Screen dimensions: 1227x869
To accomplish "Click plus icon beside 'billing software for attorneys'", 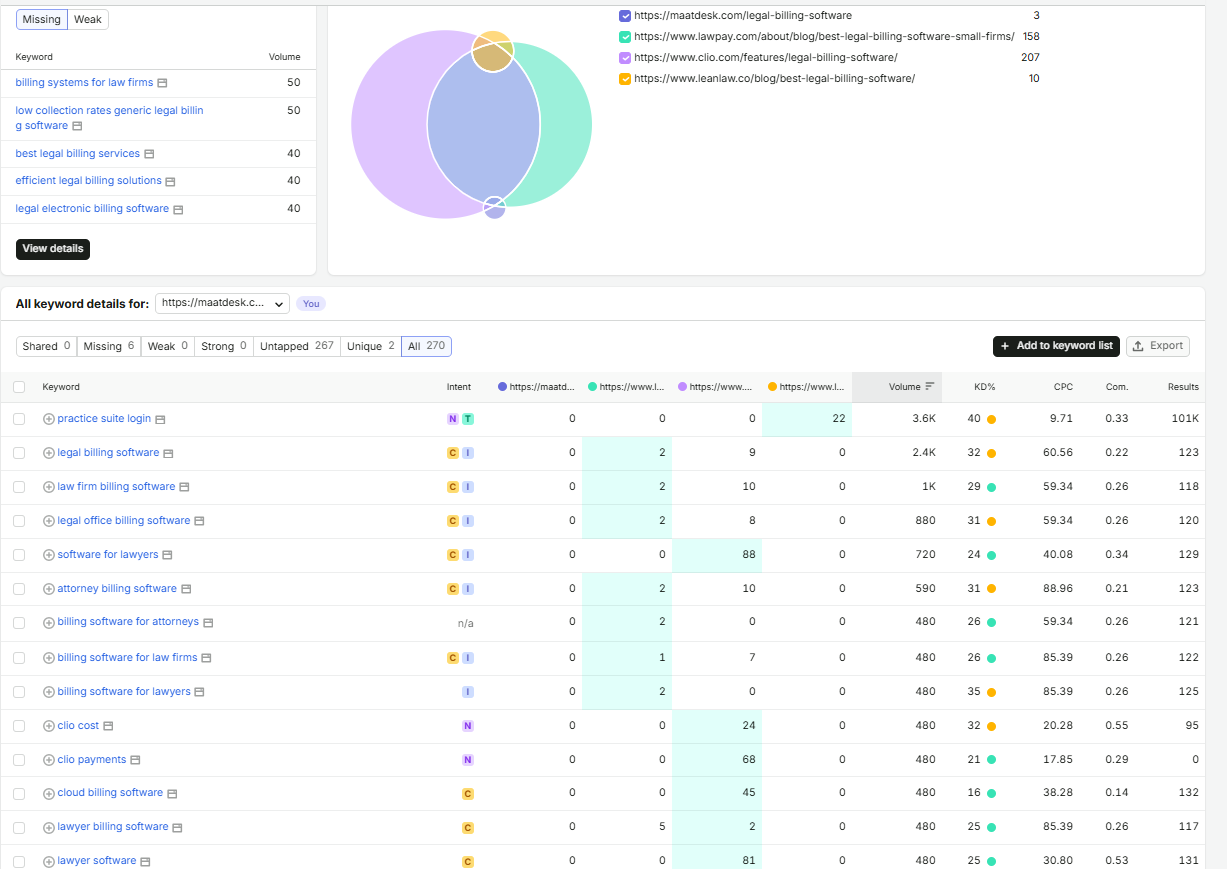I will point(48,622).
